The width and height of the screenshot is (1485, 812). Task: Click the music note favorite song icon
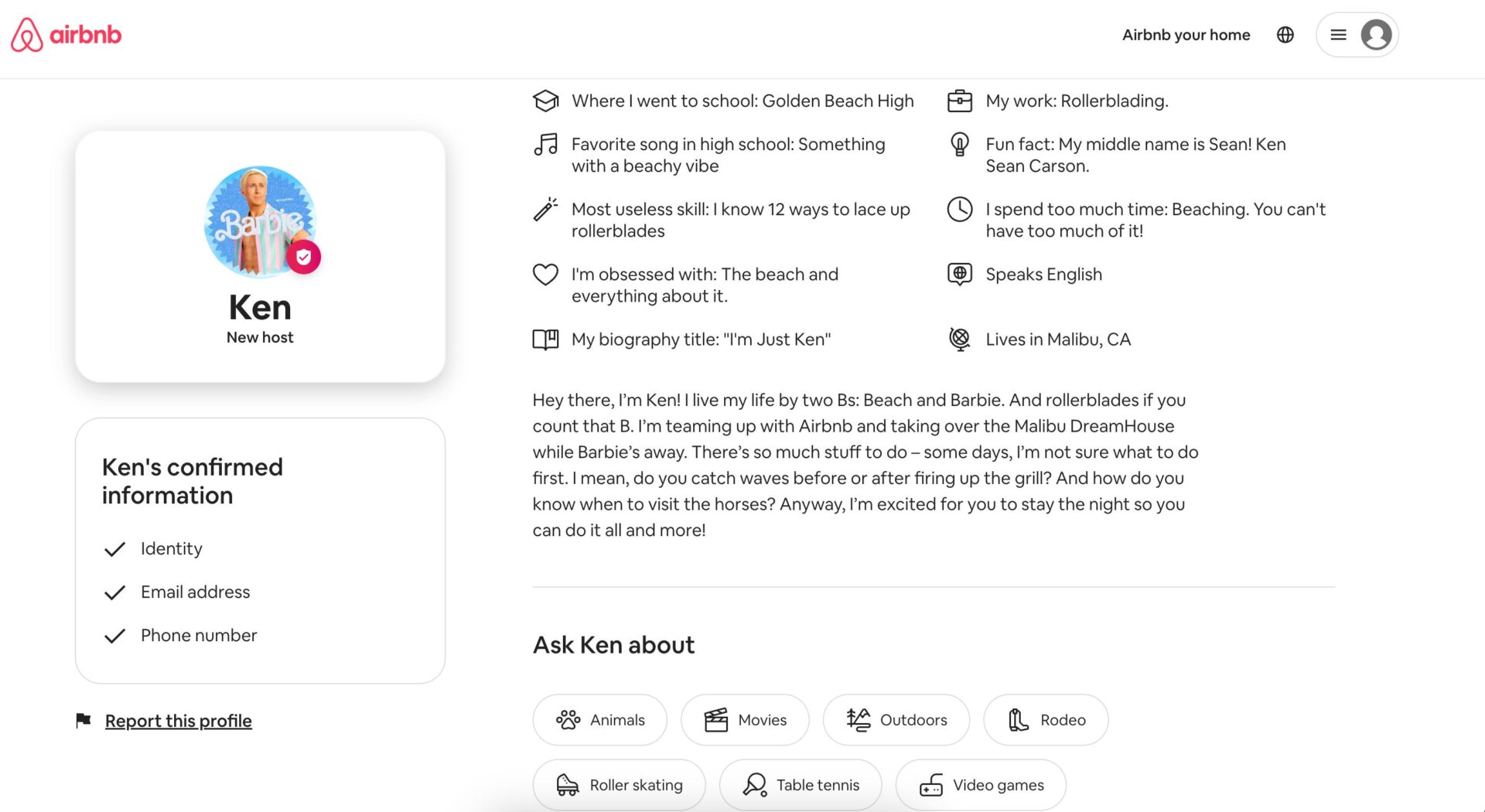pos(545,145)
